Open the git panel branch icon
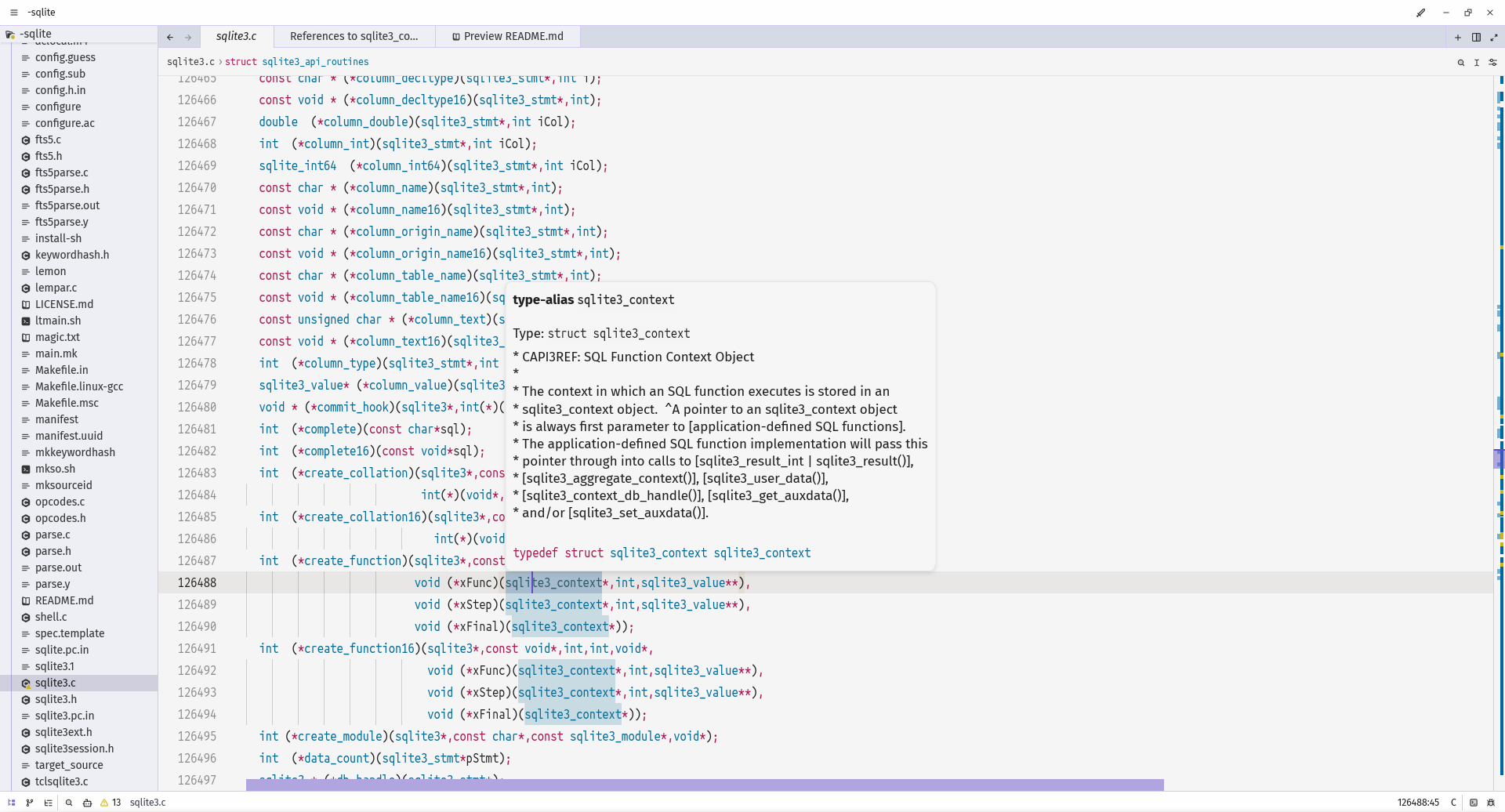Screen dimensions: 1505x812 (30, 803)
